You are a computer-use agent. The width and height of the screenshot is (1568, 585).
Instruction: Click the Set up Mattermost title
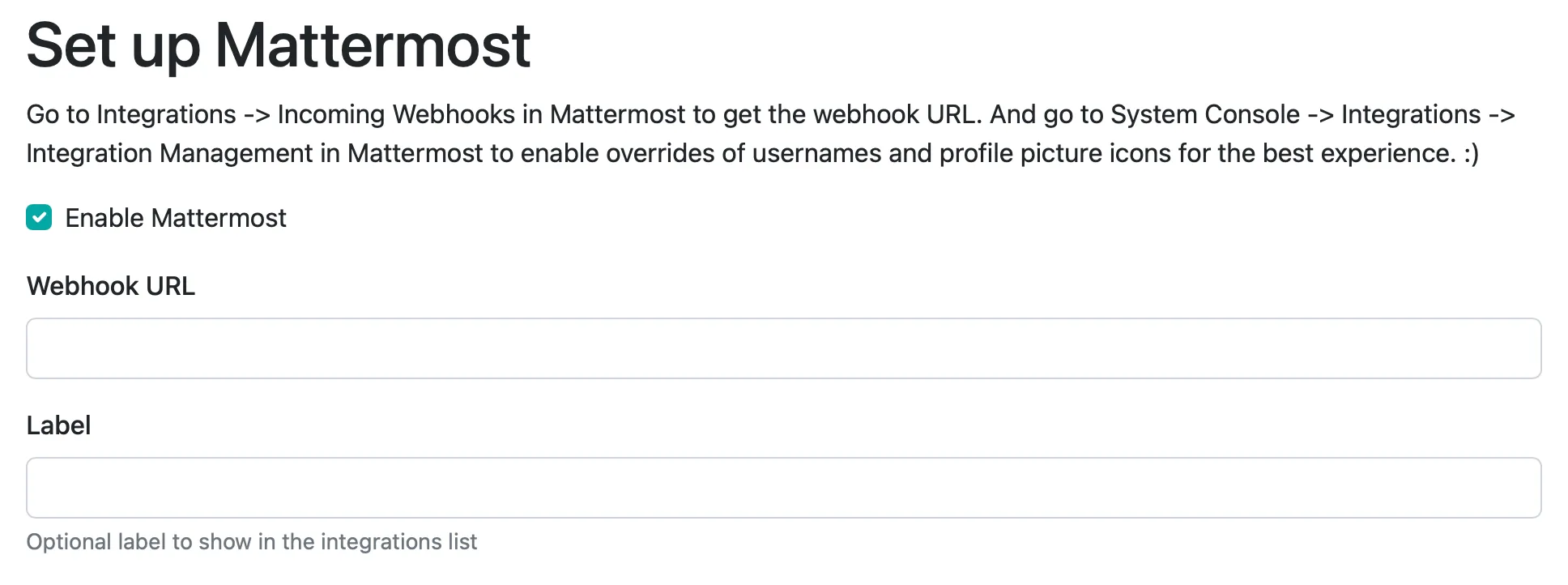tap(279, 45)
